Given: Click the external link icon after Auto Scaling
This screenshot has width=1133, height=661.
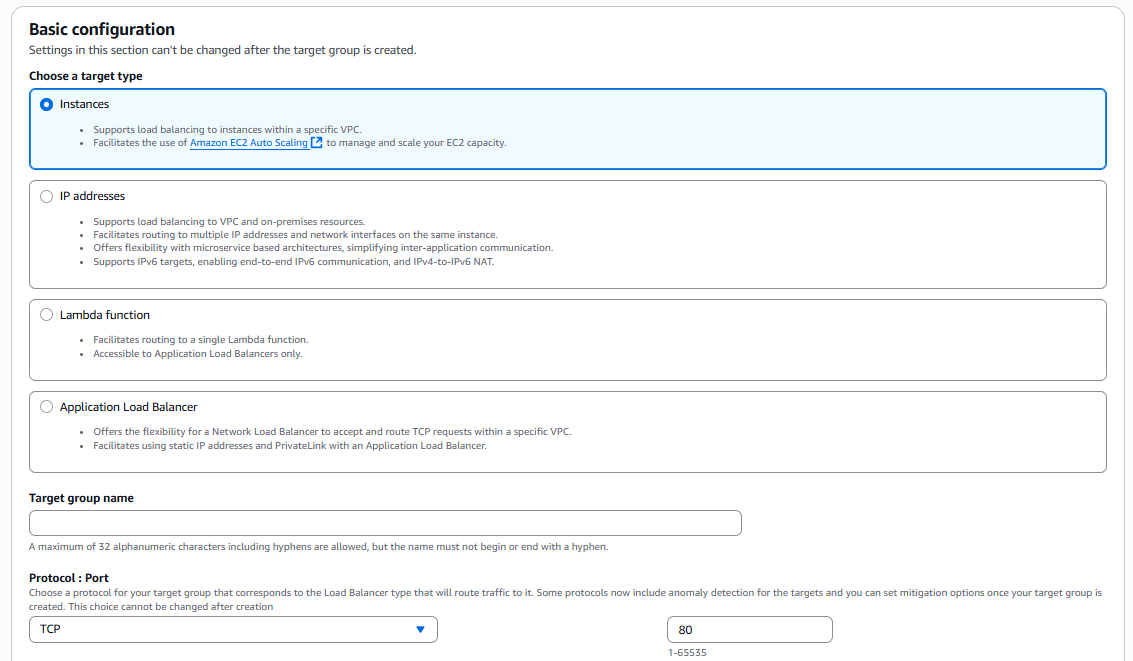Looking at the screenshot, I should (x=317, y=143).
